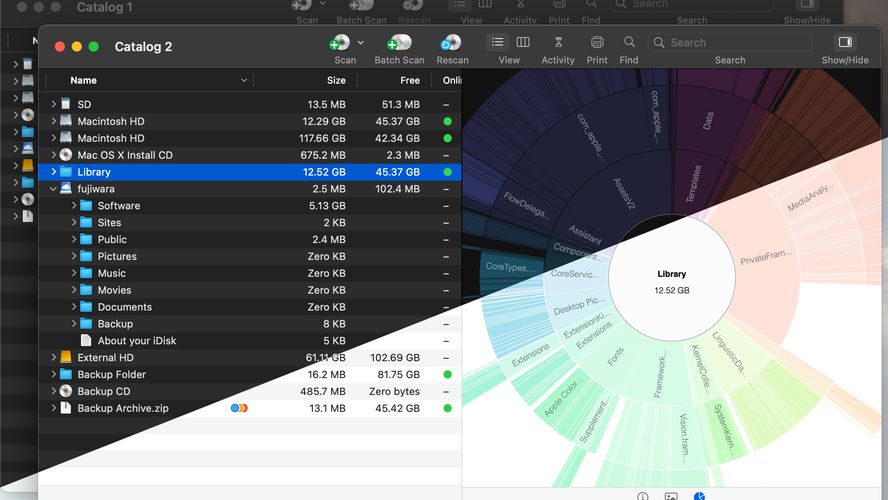Click 102.69 GB free value of External HD

(x=395, y=357)
